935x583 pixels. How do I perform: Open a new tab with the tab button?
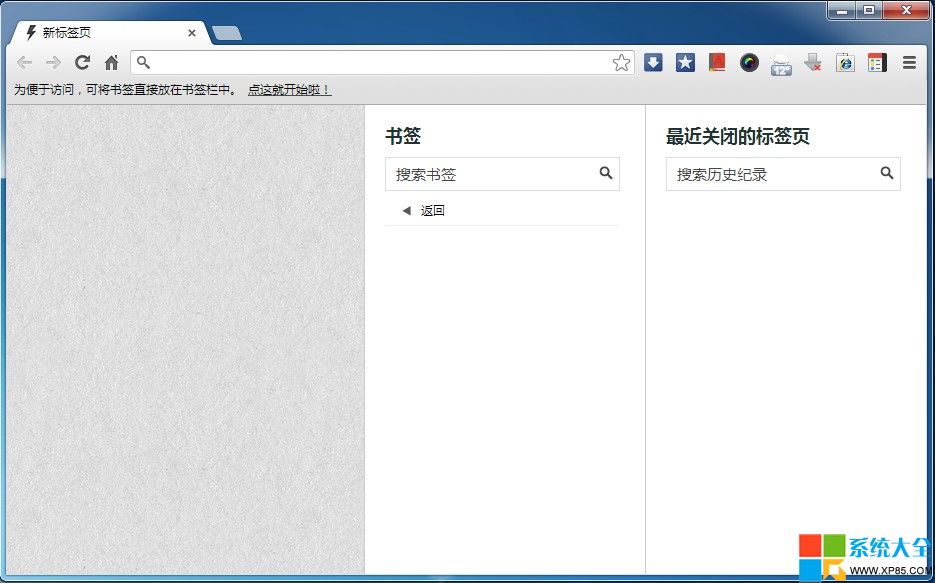(x=227, y=34)
